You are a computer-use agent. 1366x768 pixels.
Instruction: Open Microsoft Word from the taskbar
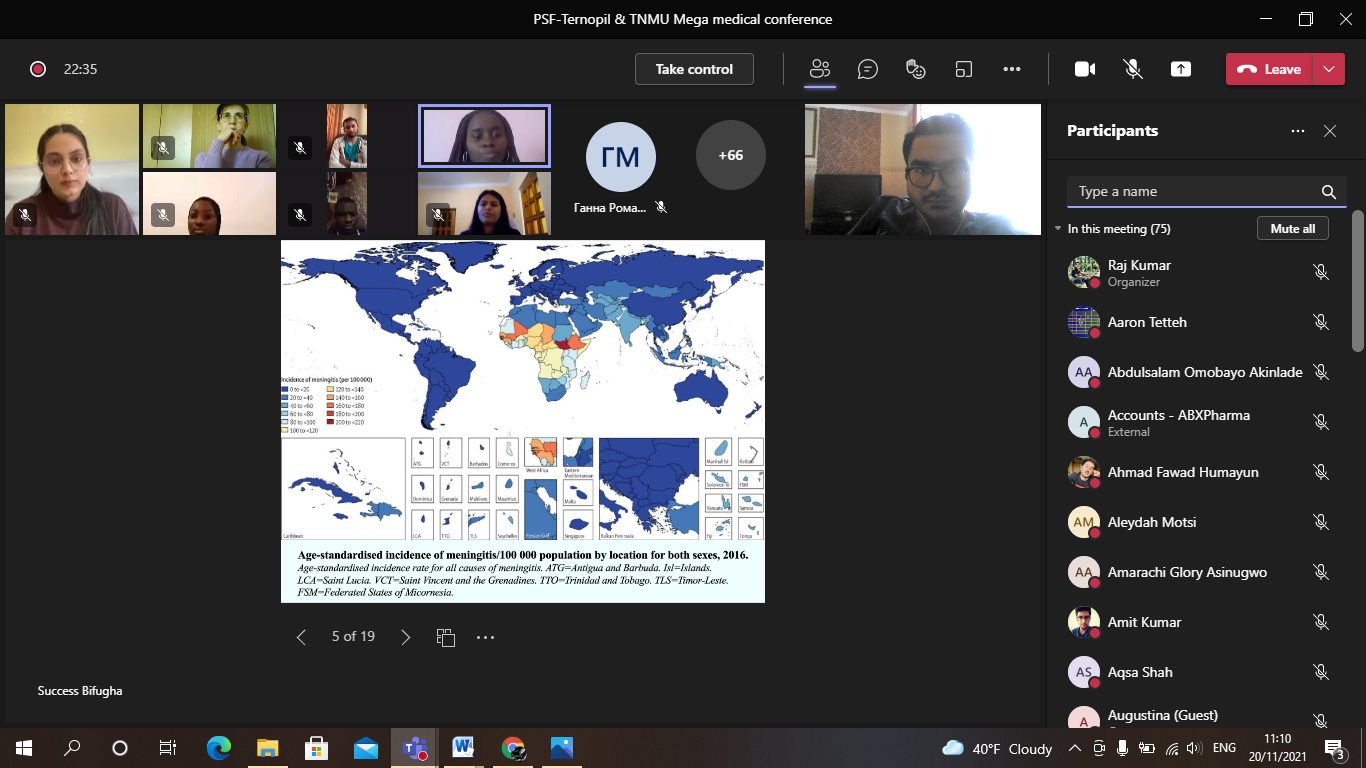tap(463, 747)
